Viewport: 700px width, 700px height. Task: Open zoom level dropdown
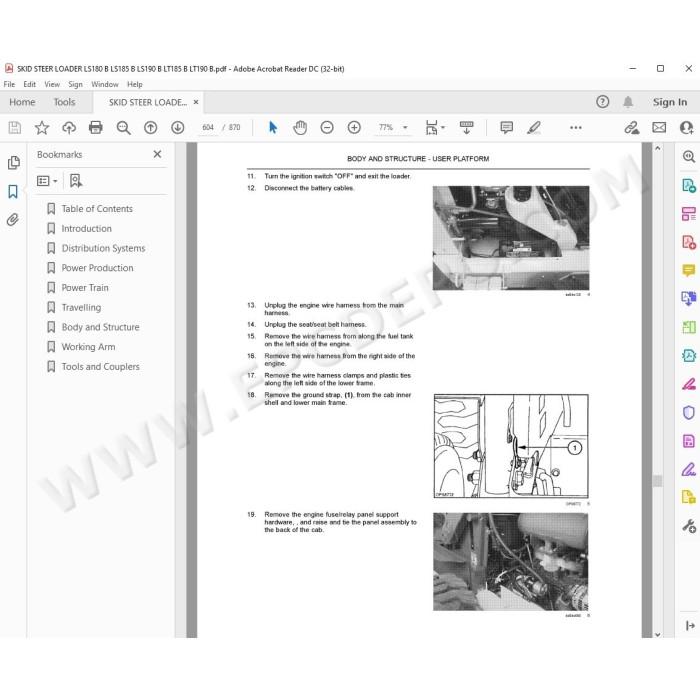tap(405, 128)
